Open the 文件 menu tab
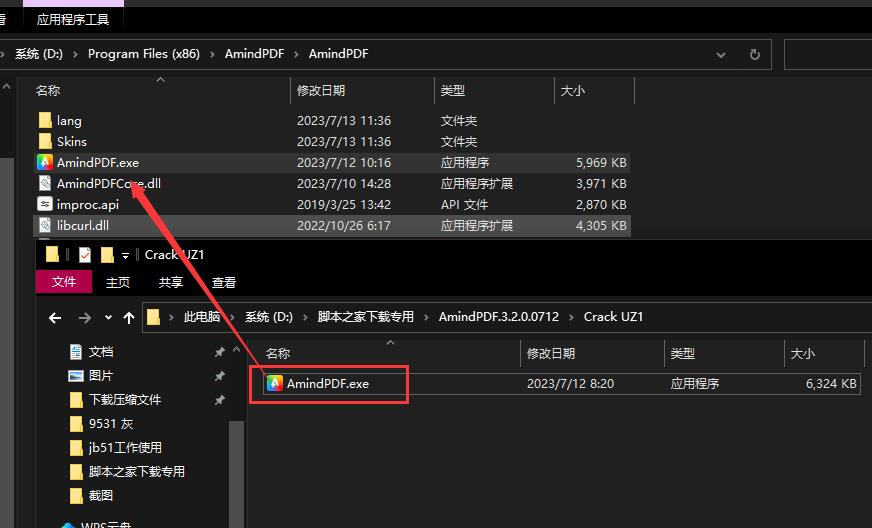Image resolution: width=872 pixels, height=528 pixels. point(63,282)
